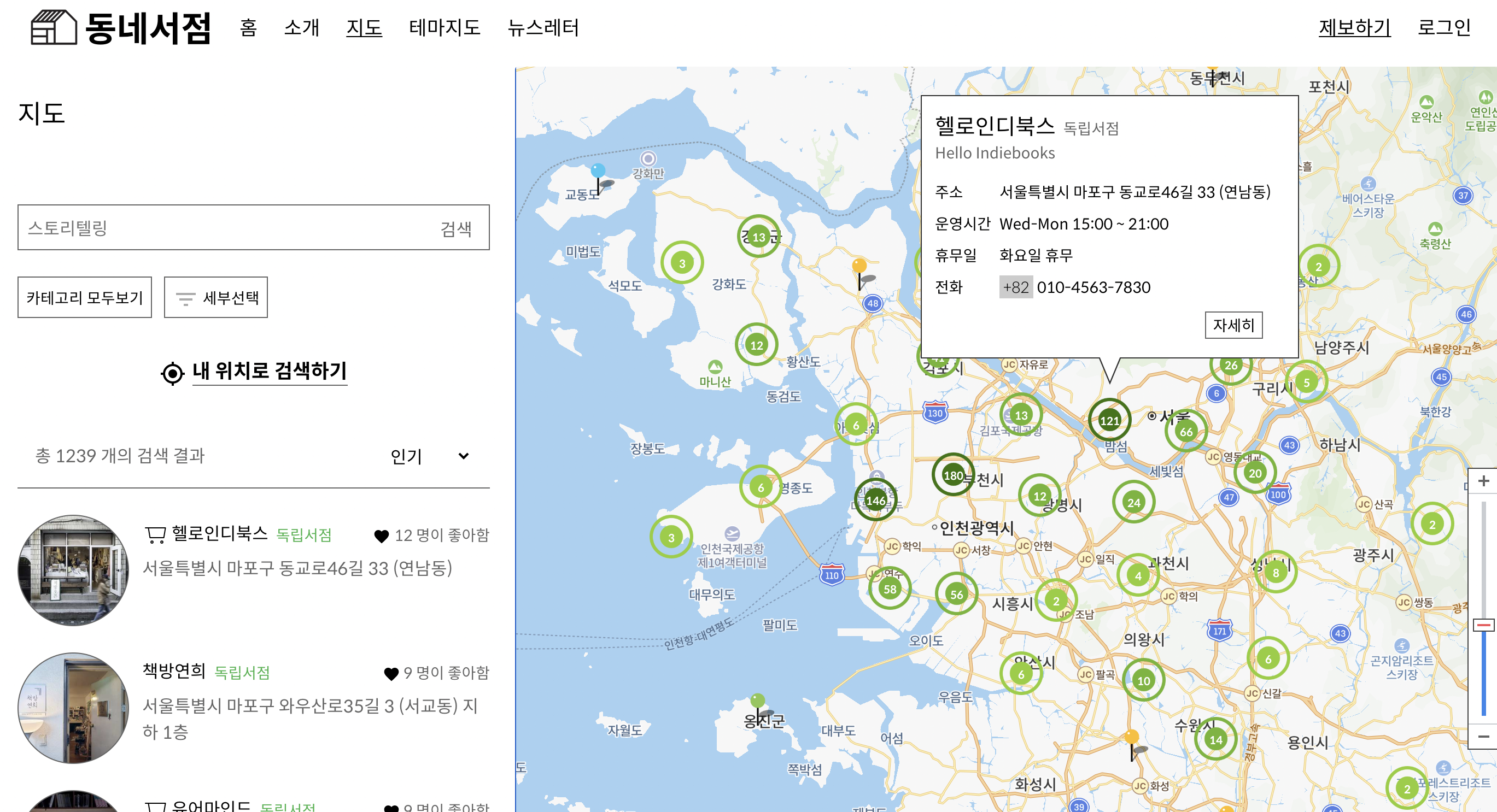Viewport: 1497px width, 812px height.
Task: Click the address 서울특별시 마포구 동교로46길 33 in popup
Action: [x=1135, y=192]
